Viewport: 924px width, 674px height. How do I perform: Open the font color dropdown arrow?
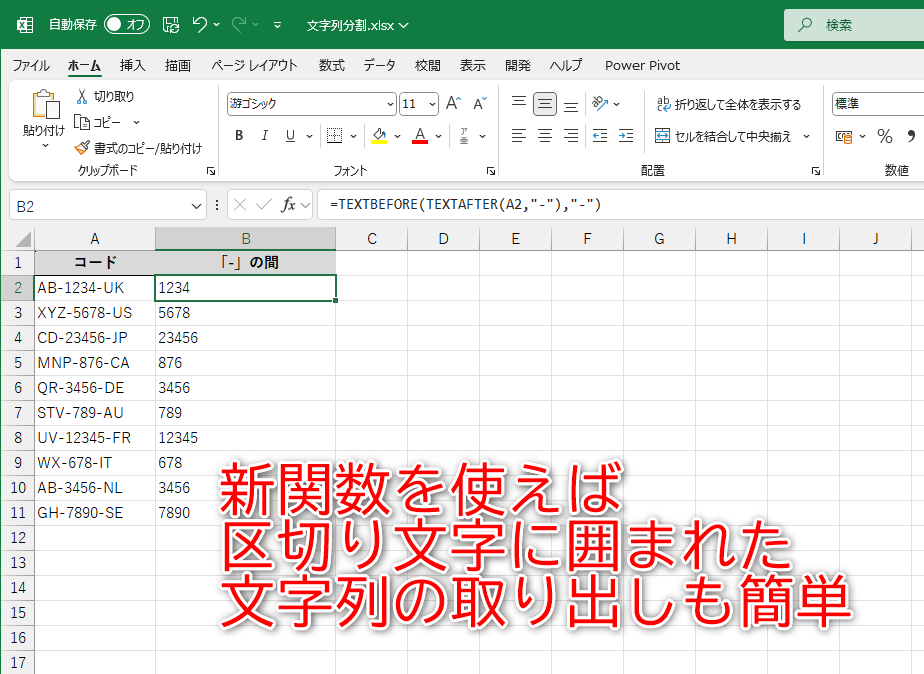(x=437, y=135)
